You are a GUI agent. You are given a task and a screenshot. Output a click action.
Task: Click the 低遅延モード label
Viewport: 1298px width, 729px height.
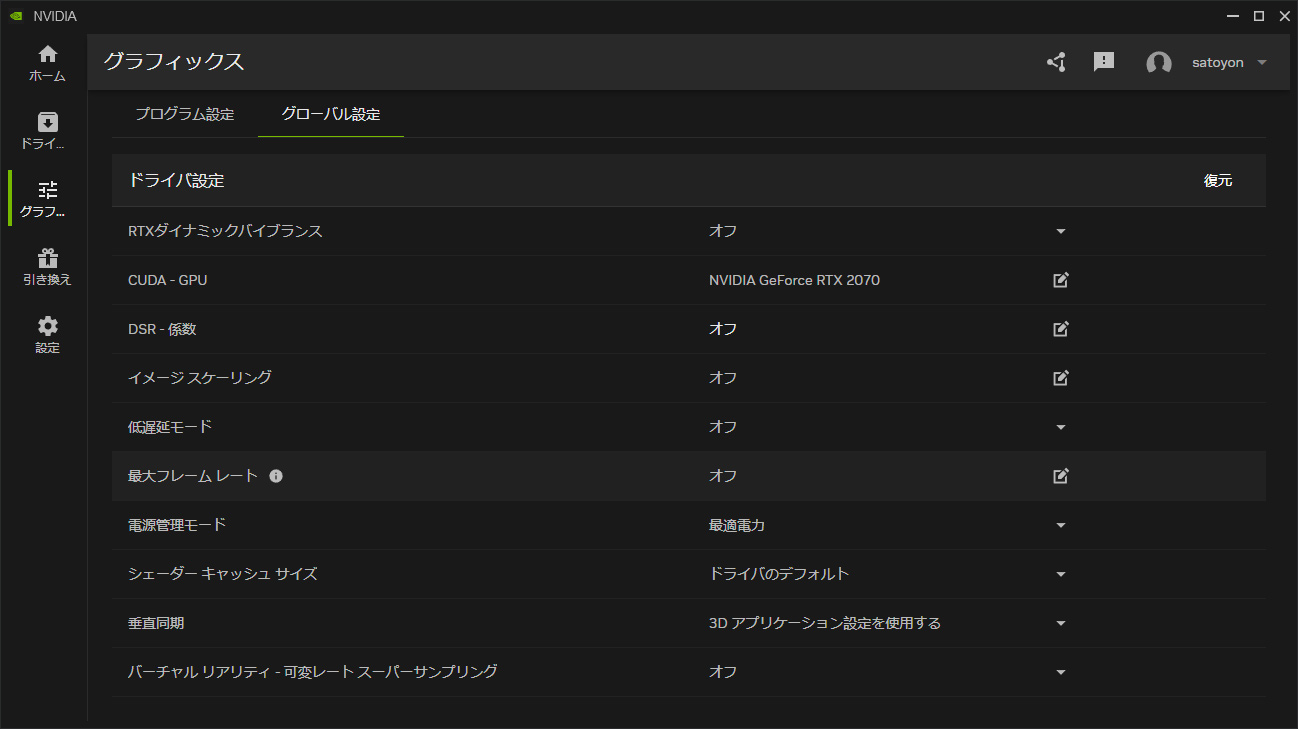pyautogui.click(x=170, y=427)
